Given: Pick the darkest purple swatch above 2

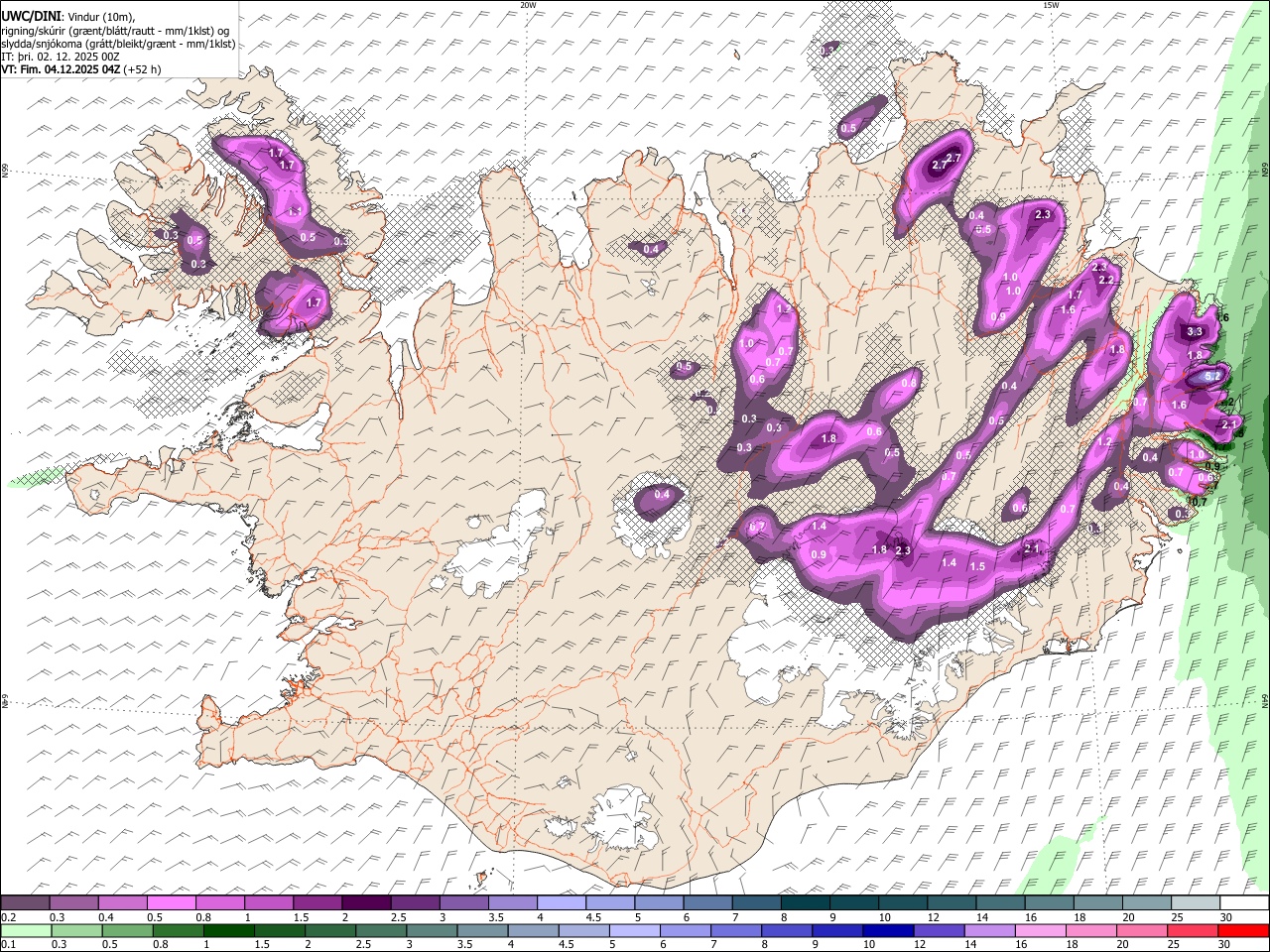Looking at the screenshot, I should [x=366, y=902].
